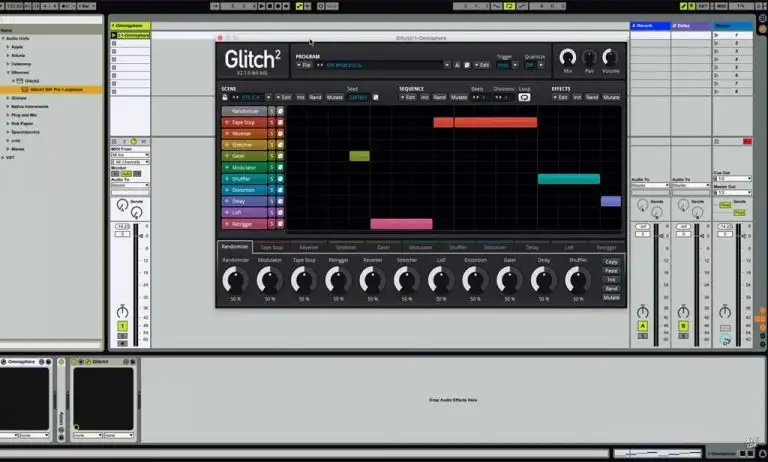
Task: Click the Mix knob in Glitch2
Action: tap(568, 57)
